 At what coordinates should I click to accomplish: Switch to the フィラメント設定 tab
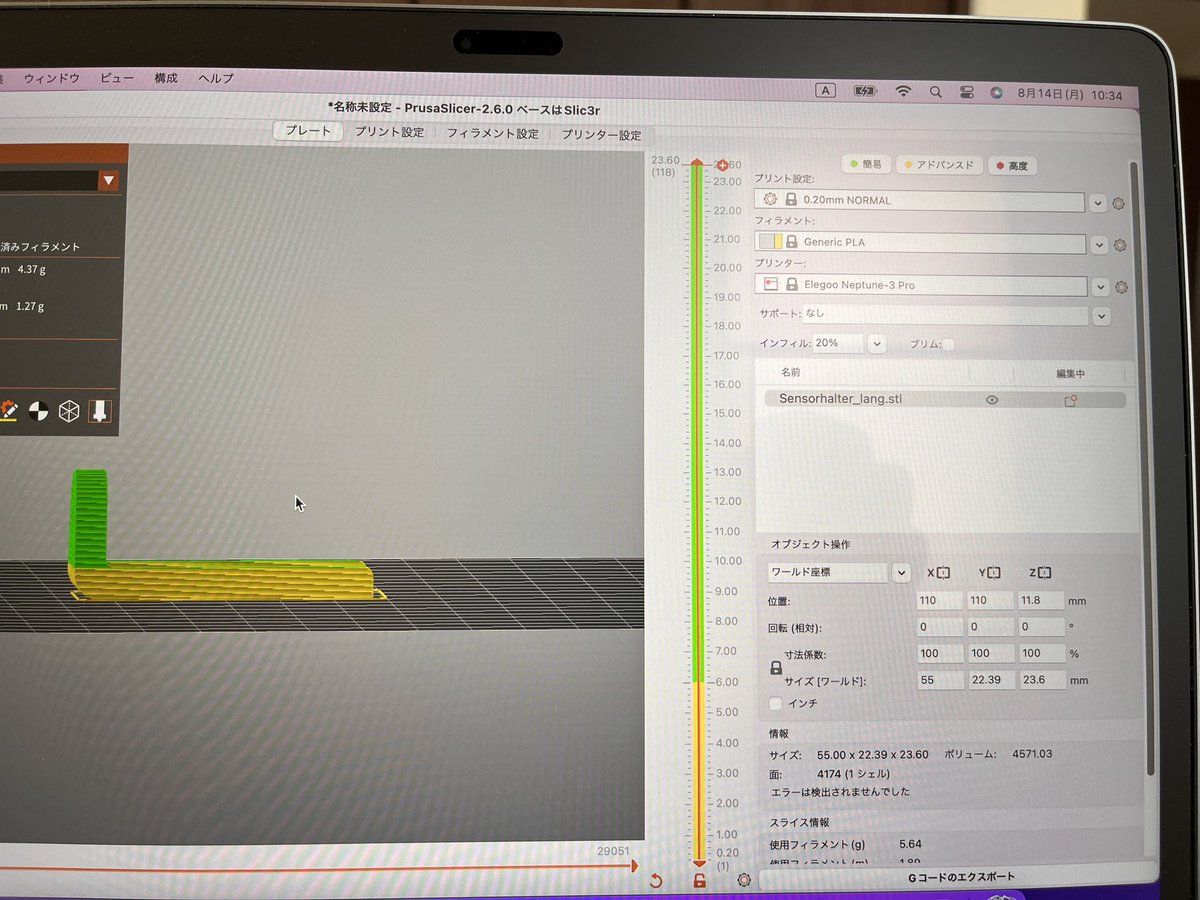(493, 134)
